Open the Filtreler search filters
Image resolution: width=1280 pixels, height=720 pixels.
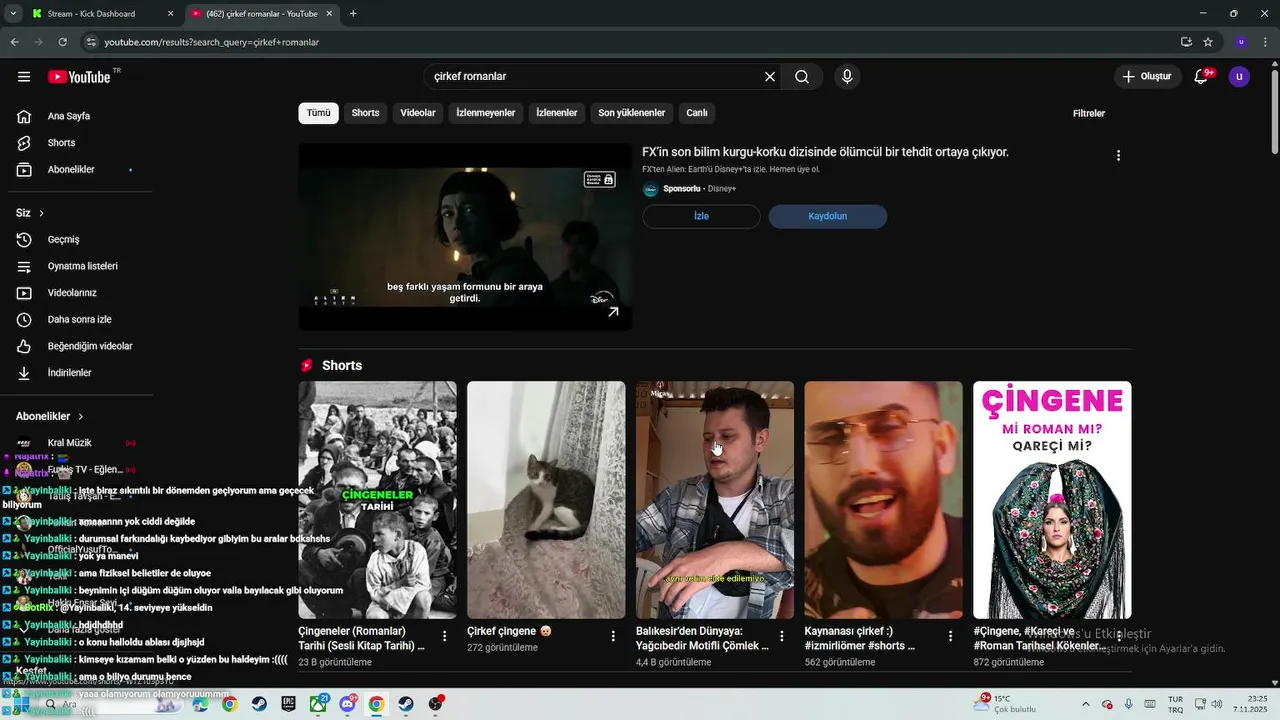1088,113
